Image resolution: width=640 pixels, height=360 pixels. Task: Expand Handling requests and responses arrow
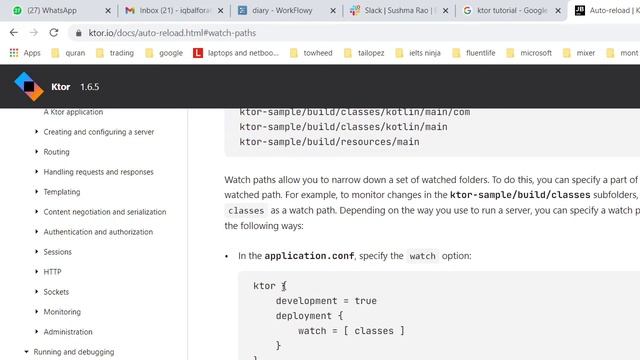36,172
